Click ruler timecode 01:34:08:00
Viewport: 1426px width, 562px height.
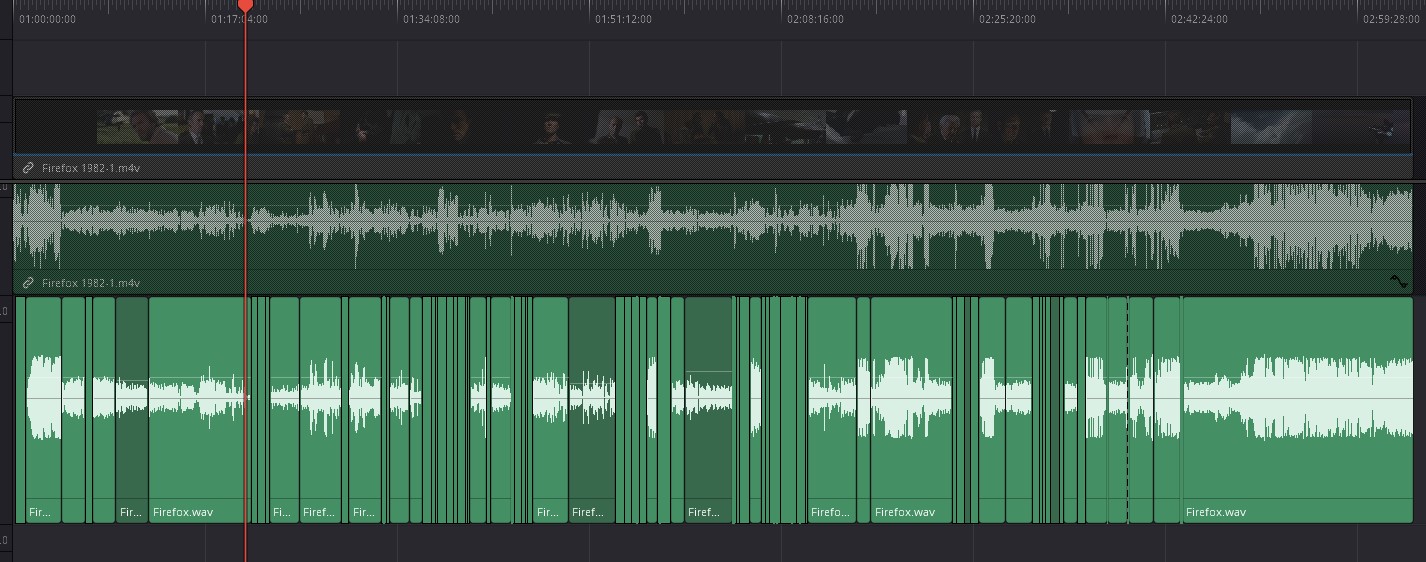(431, 19)
